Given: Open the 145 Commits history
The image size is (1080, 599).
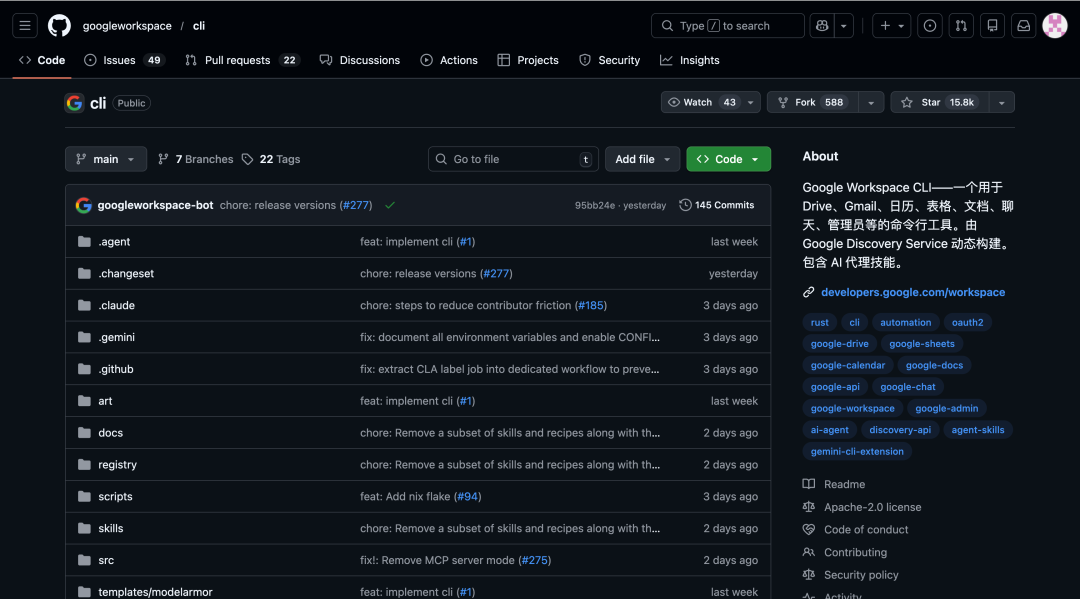Looking at the screenshot, I should (x=716, y=205).
